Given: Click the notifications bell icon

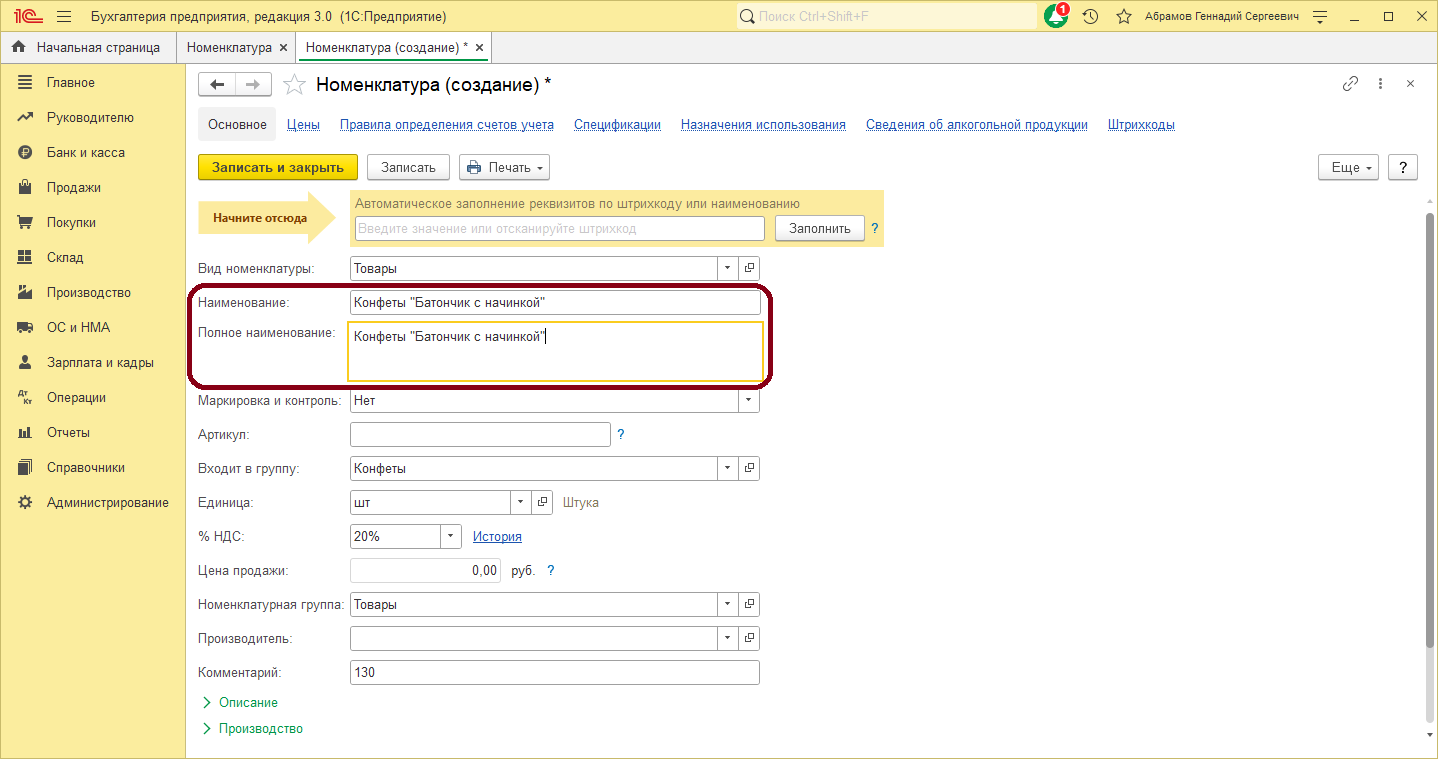Looking at the screenshot, I should pos(1055,17).
